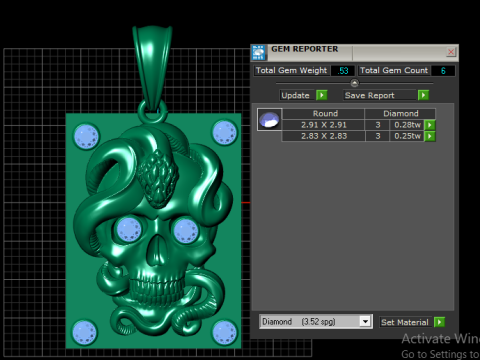
Task: Click the Gem Reporter logo icon
Action: pyautogui.click(x=259, y=53)
